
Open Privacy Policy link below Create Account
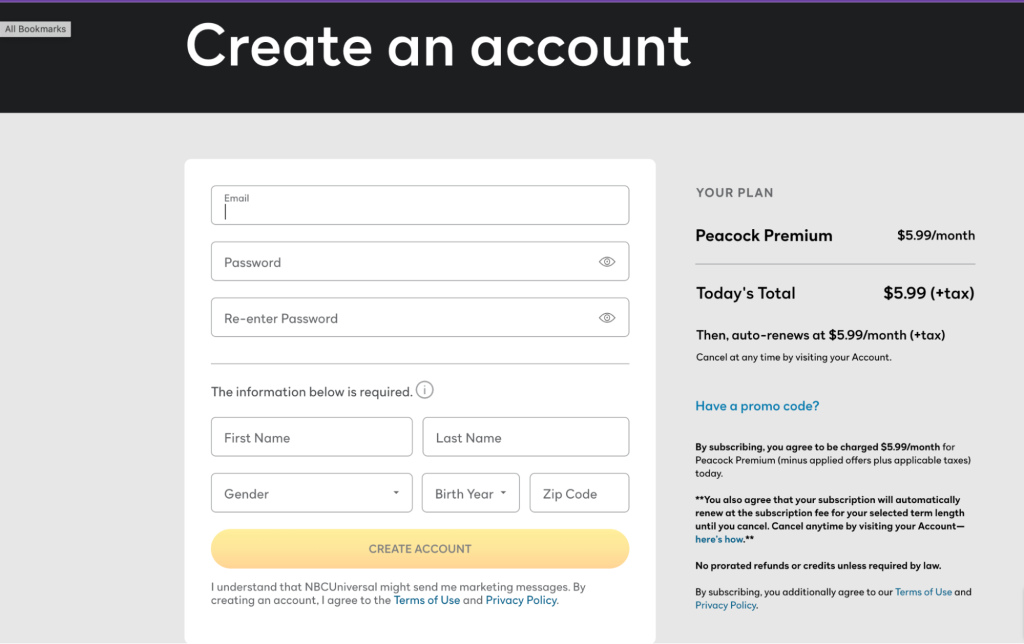(x=521, y=600)
